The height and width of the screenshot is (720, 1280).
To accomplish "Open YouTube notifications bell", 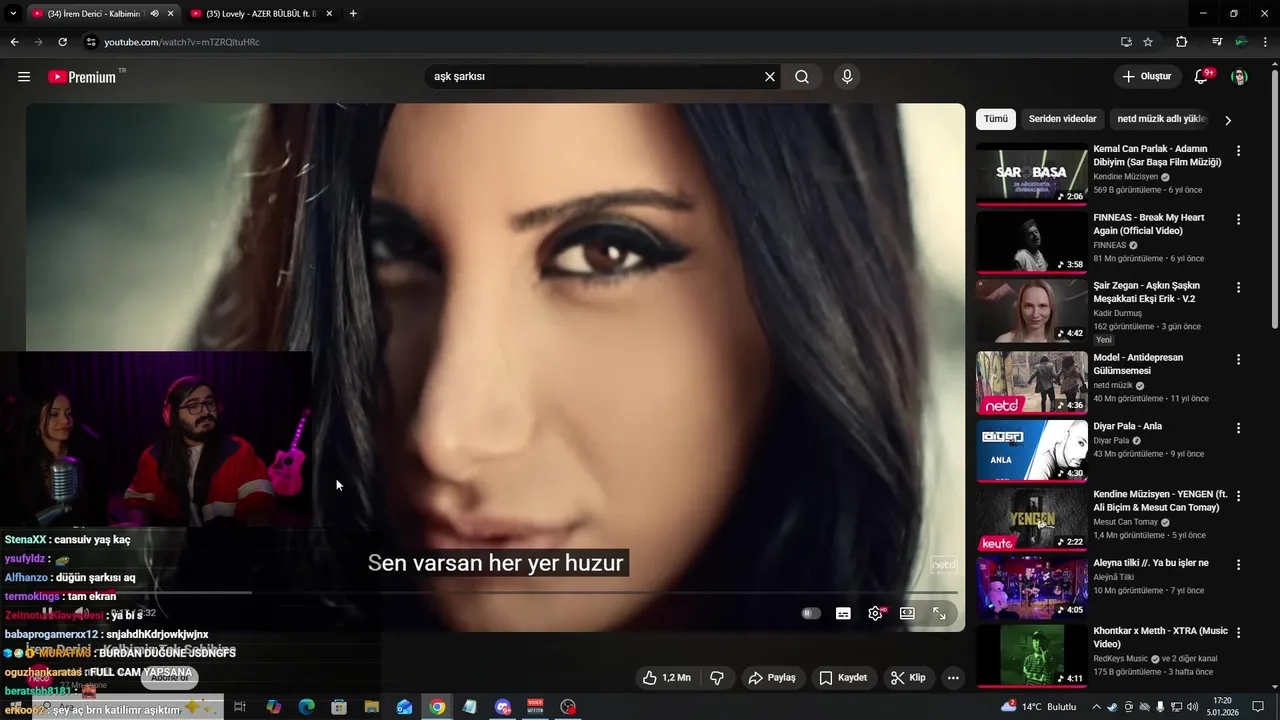I will coord(1203,77).
